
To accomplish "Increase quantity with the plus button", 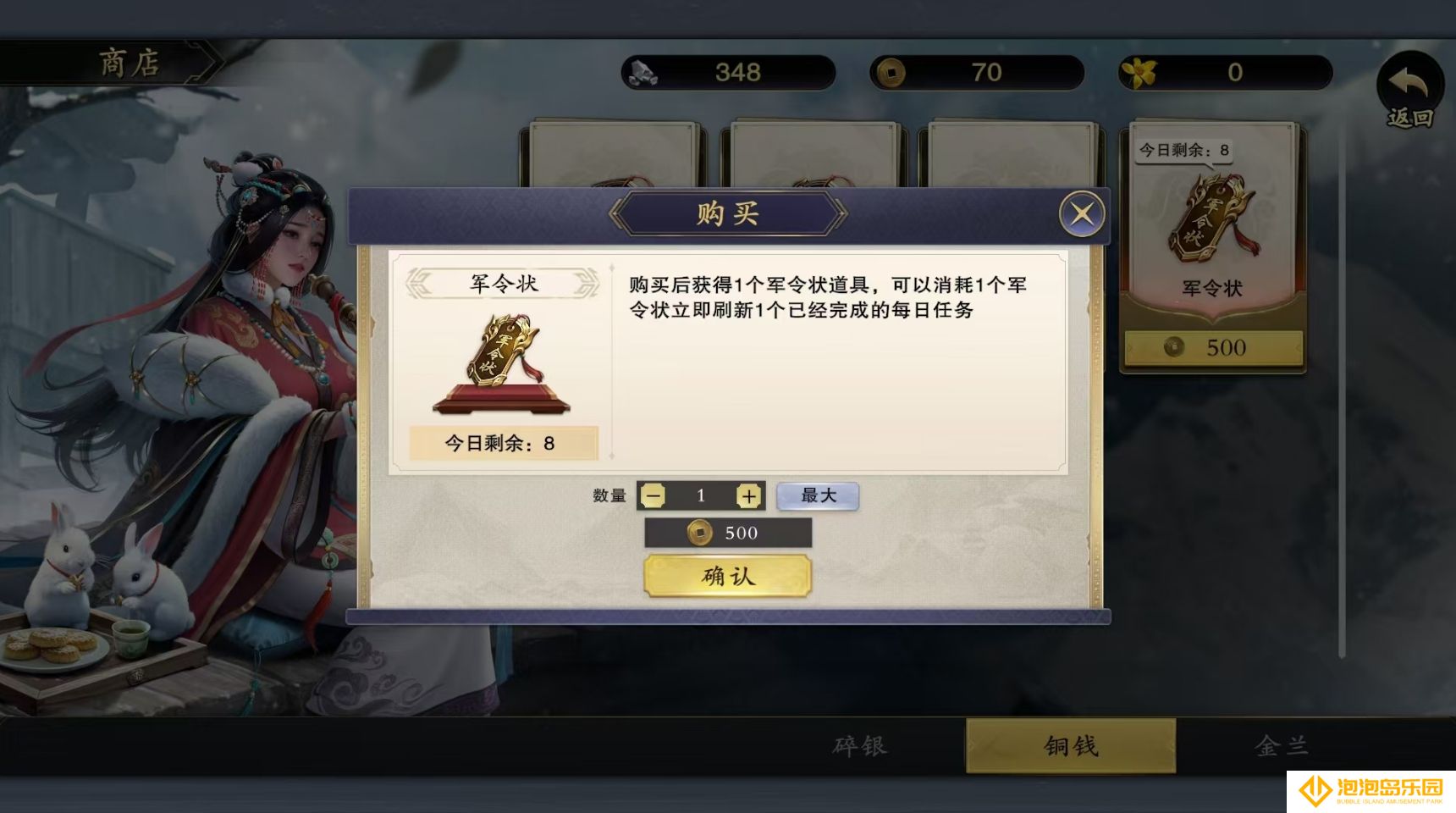I will (x=748, y=496).
